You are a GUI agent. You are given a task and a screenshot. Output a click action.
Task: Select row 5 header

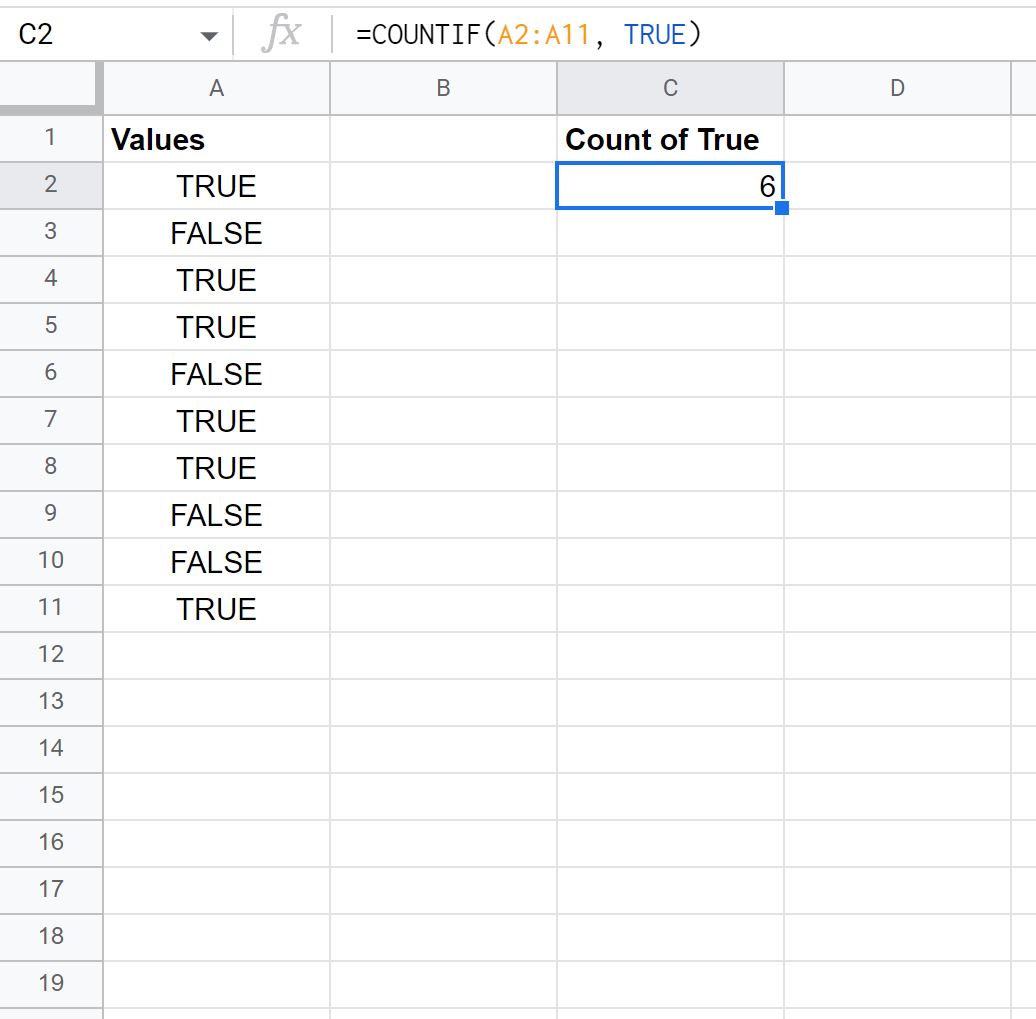(51, 326)
